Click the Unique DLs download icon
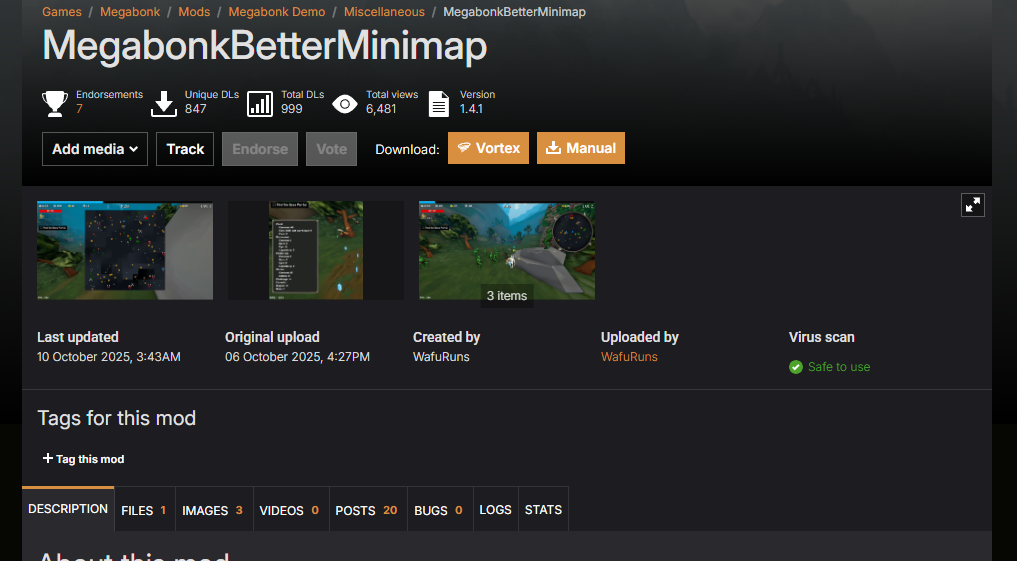 coord(164,104)
